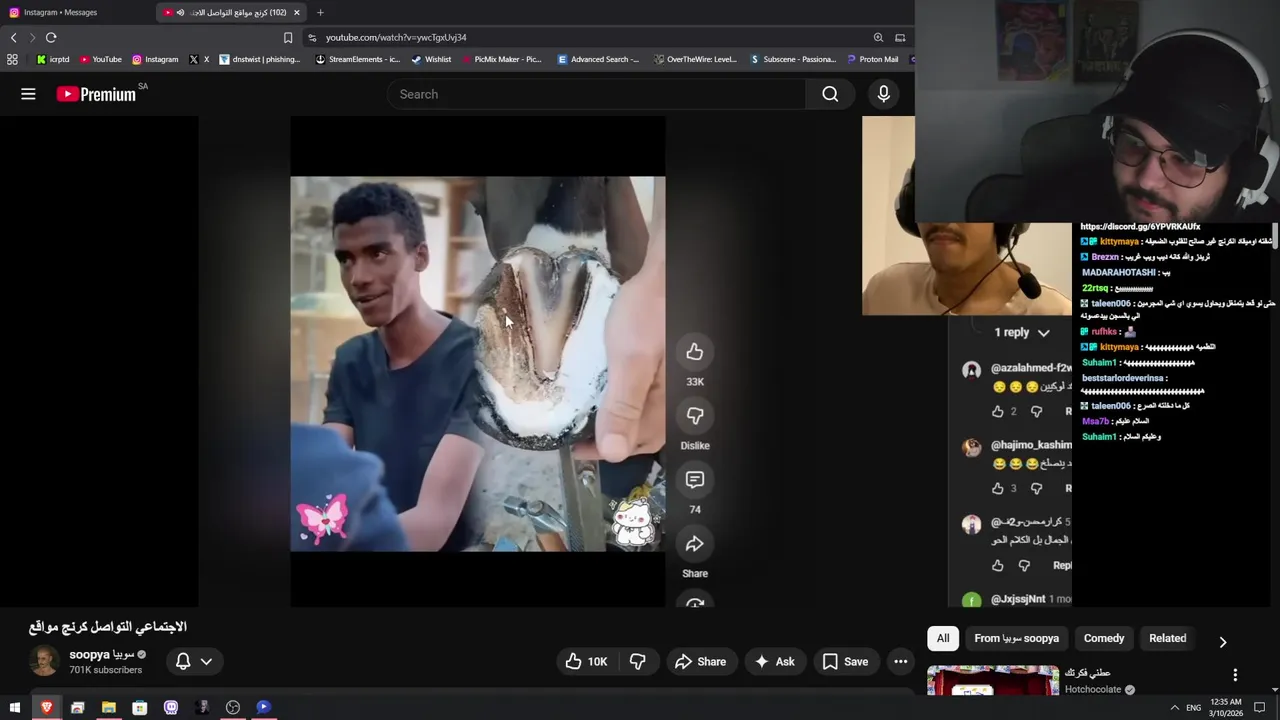Open the Proton Mail bookmark
The image size is (1280, 720).
click(x=871, y=59)
